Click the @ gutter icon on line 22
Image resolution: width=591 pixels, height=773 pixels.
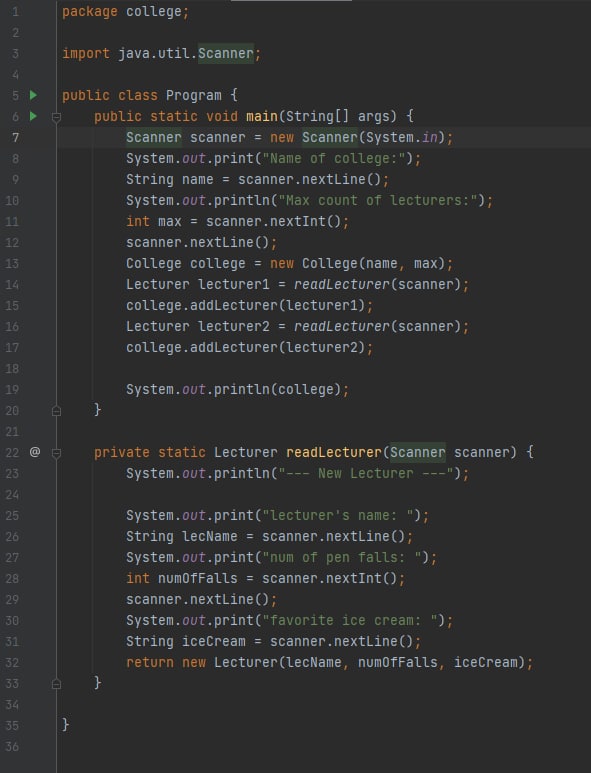35,452
